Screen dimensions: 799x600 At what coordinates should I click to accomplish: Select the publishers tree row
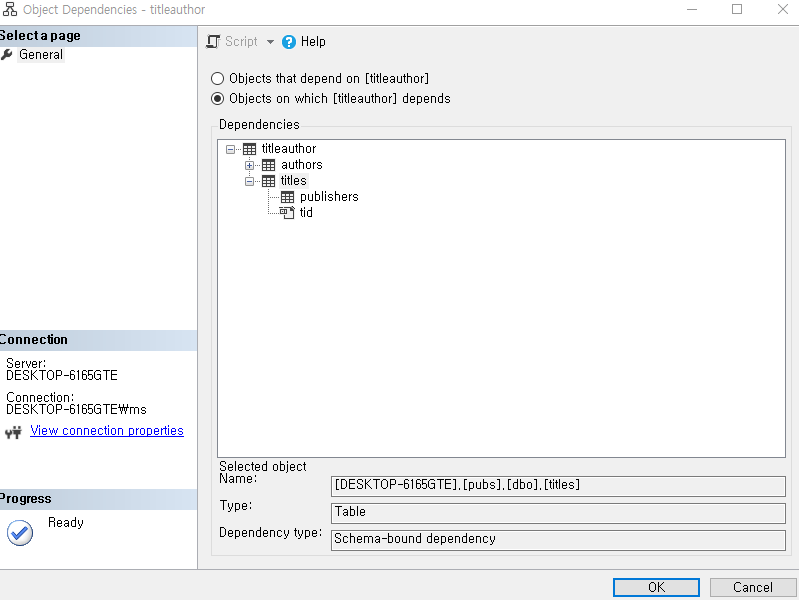tap(329, 197)
